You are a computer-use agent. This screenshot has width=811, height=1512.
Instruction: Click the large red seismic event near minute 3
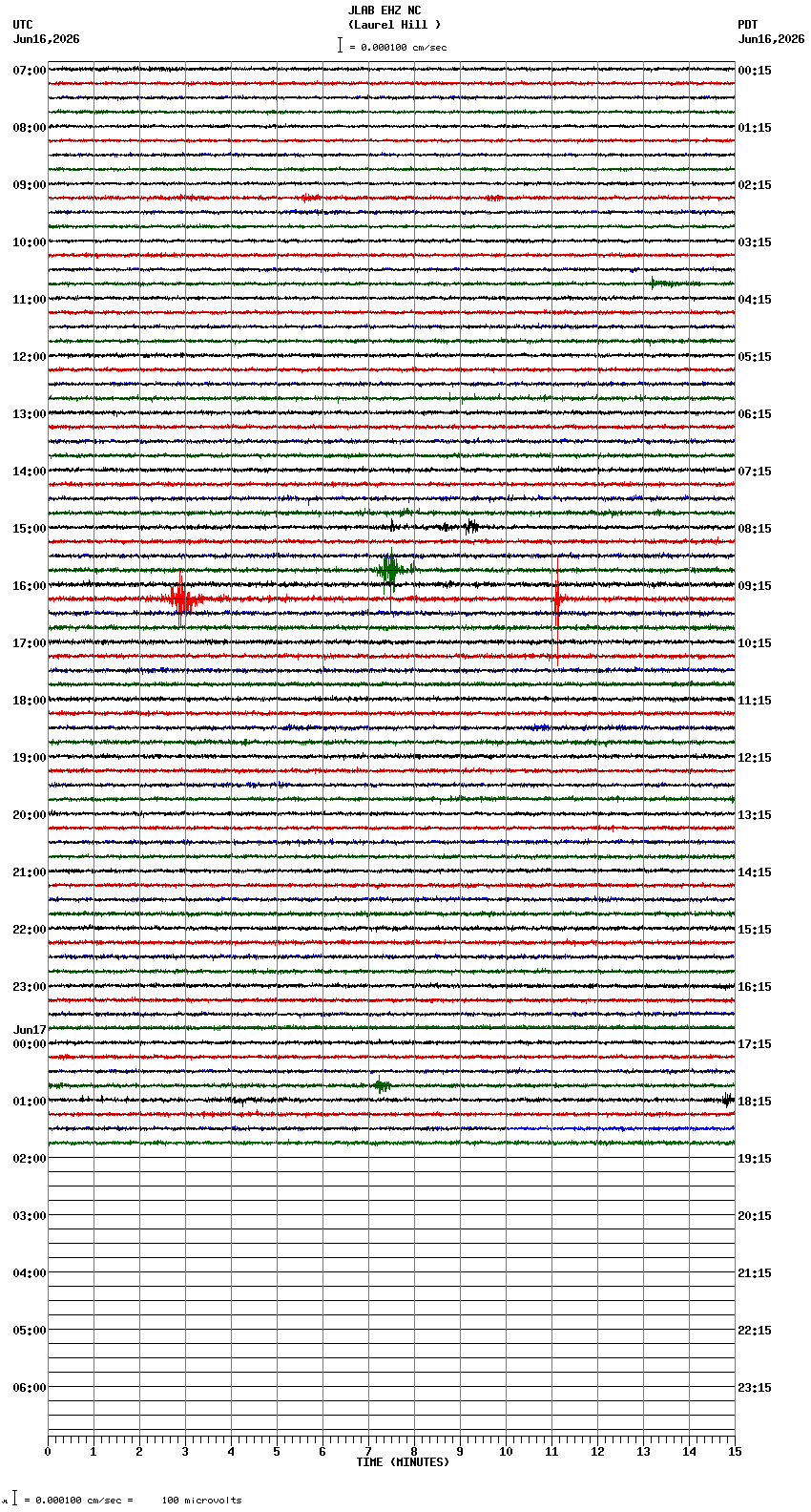(x=181, y=598)
